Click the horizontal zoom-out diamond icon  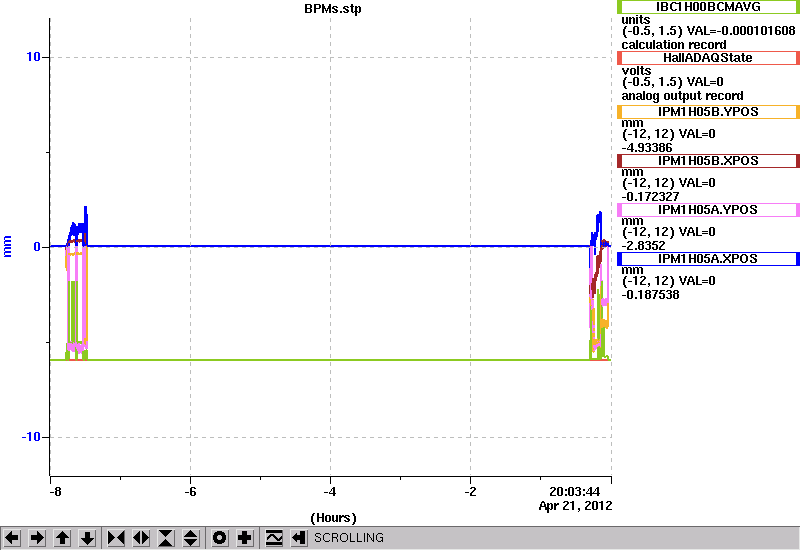pos(141,538)
